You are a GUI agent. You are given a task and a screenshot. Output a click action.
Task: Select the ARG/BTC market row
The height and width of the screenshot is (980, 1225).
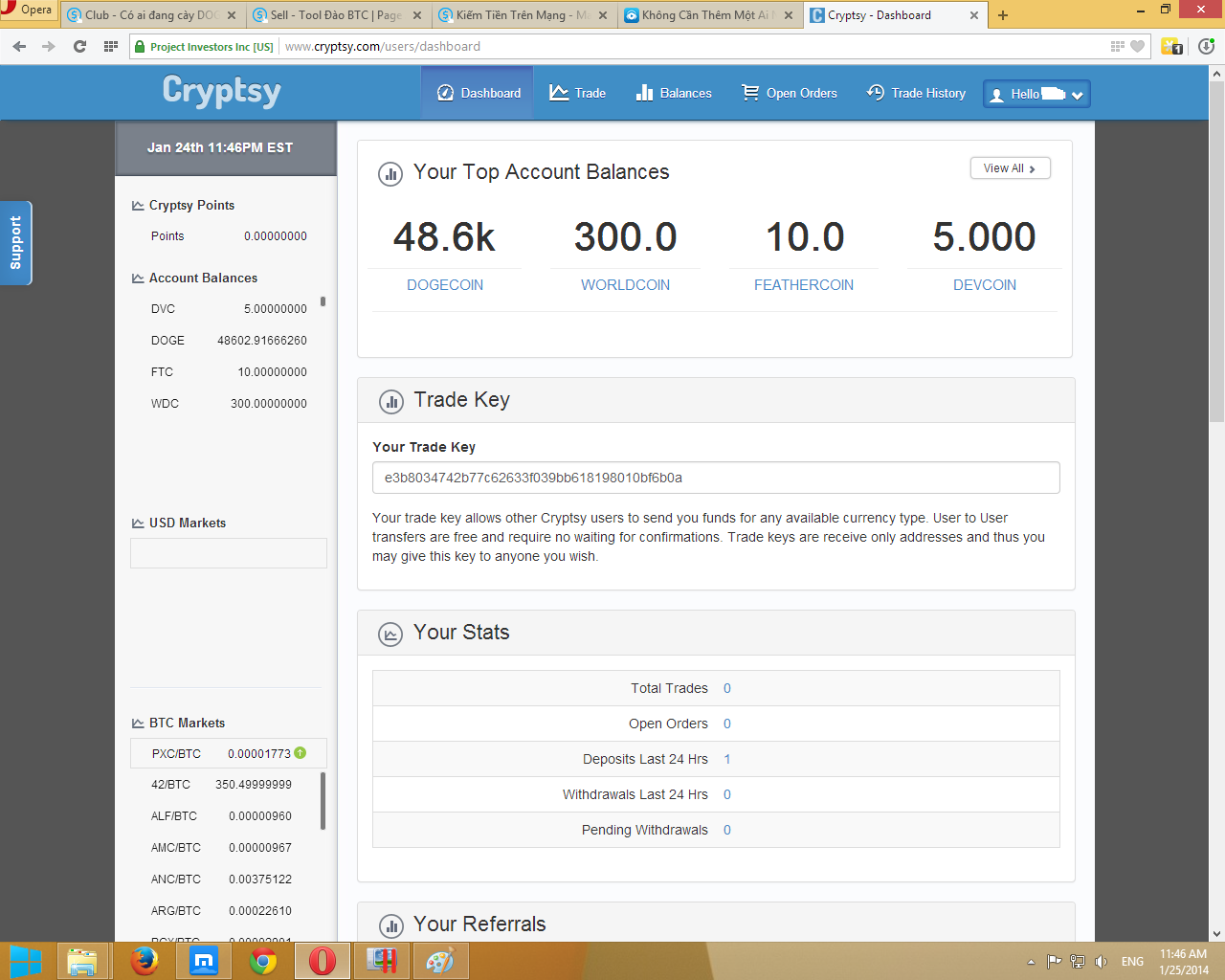[222, 911]
